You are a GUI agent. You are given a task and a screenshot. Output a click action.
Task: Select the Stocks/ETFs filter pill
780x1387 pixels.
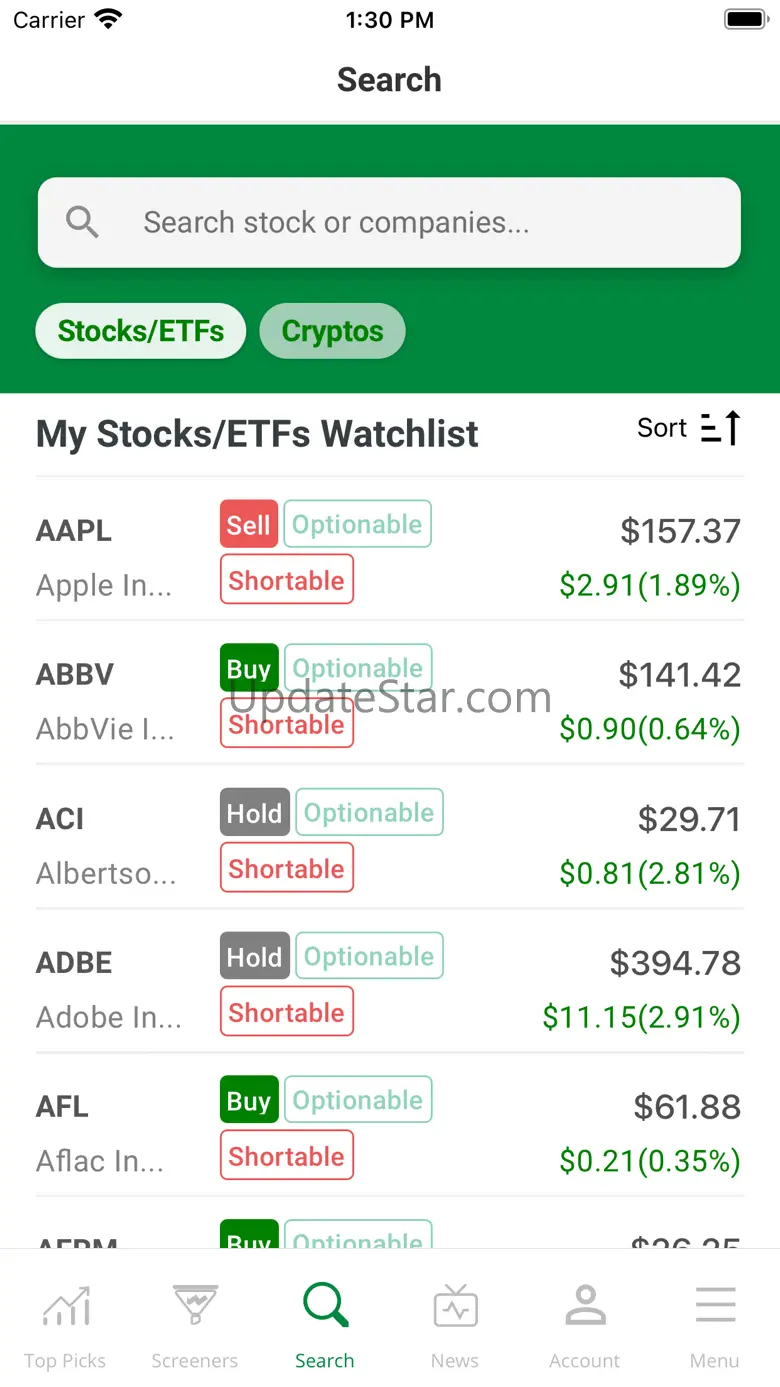141,331
